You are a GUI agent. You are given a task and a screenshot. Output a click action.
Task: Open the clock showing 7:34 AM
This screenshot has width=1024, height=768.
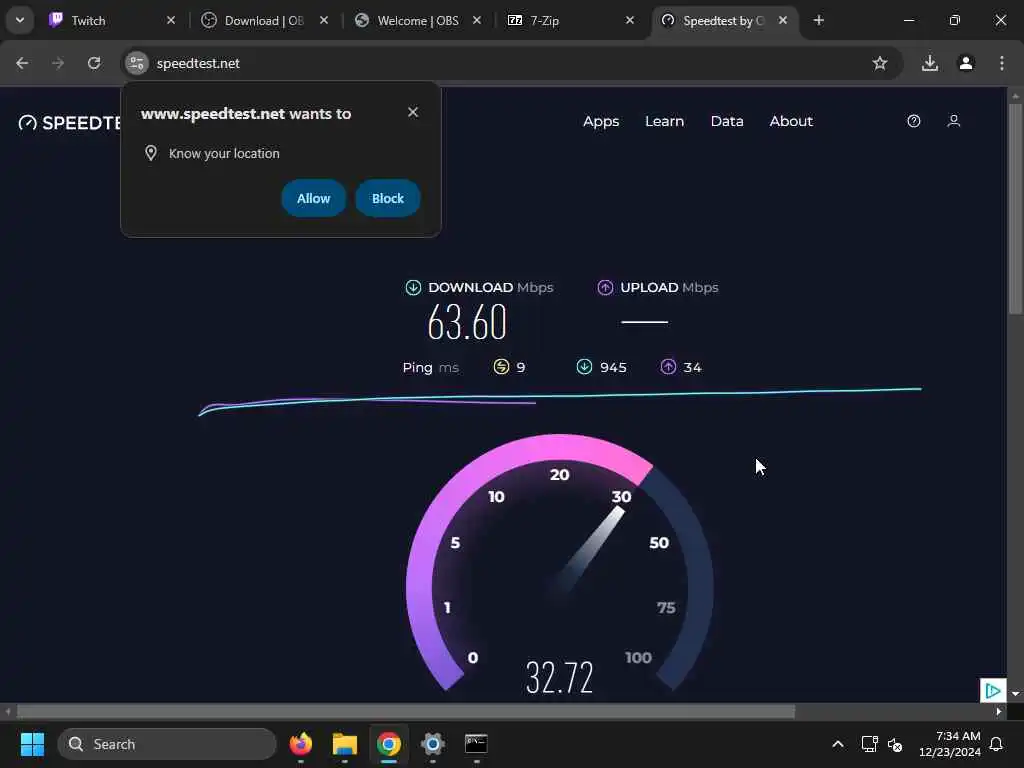[949, 744]
